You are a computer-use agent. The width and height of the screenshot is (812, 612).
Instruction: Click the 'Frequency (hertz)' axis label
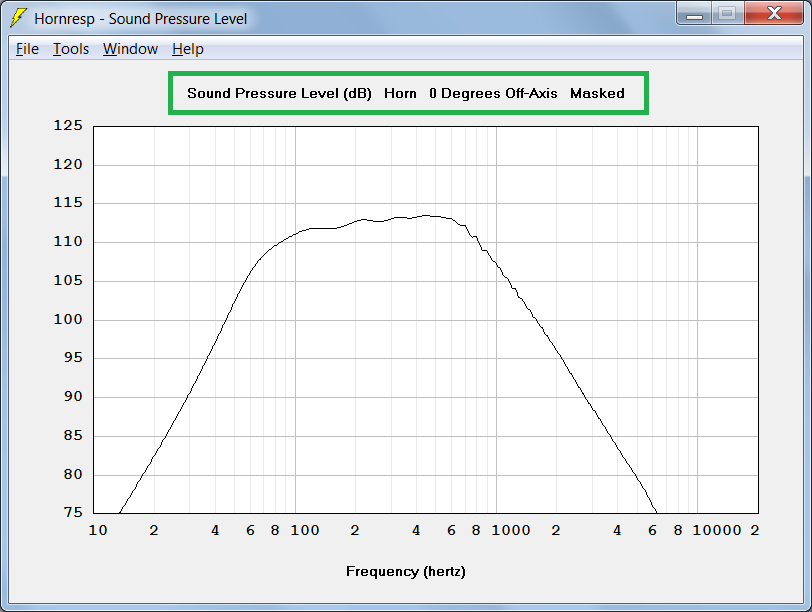click(405, 572)
